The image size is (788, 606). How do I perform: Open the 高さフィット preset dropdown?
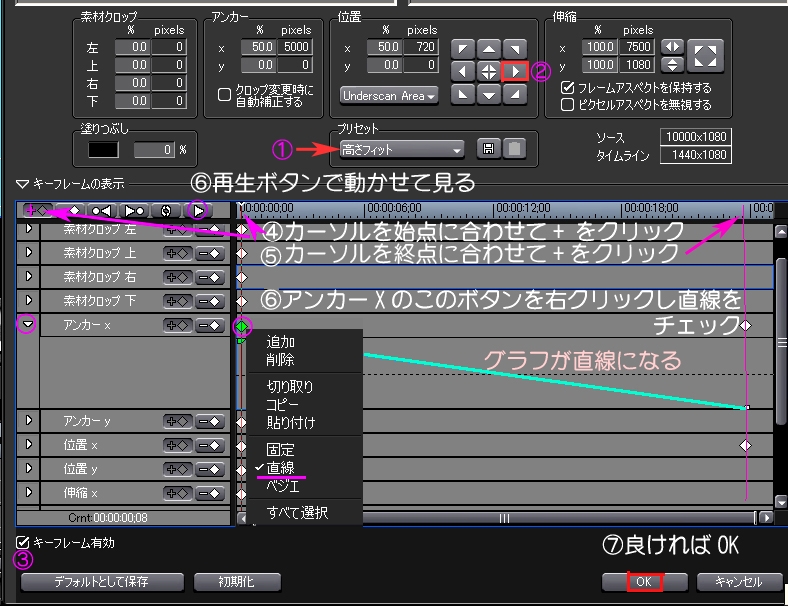tap(401, 150)
